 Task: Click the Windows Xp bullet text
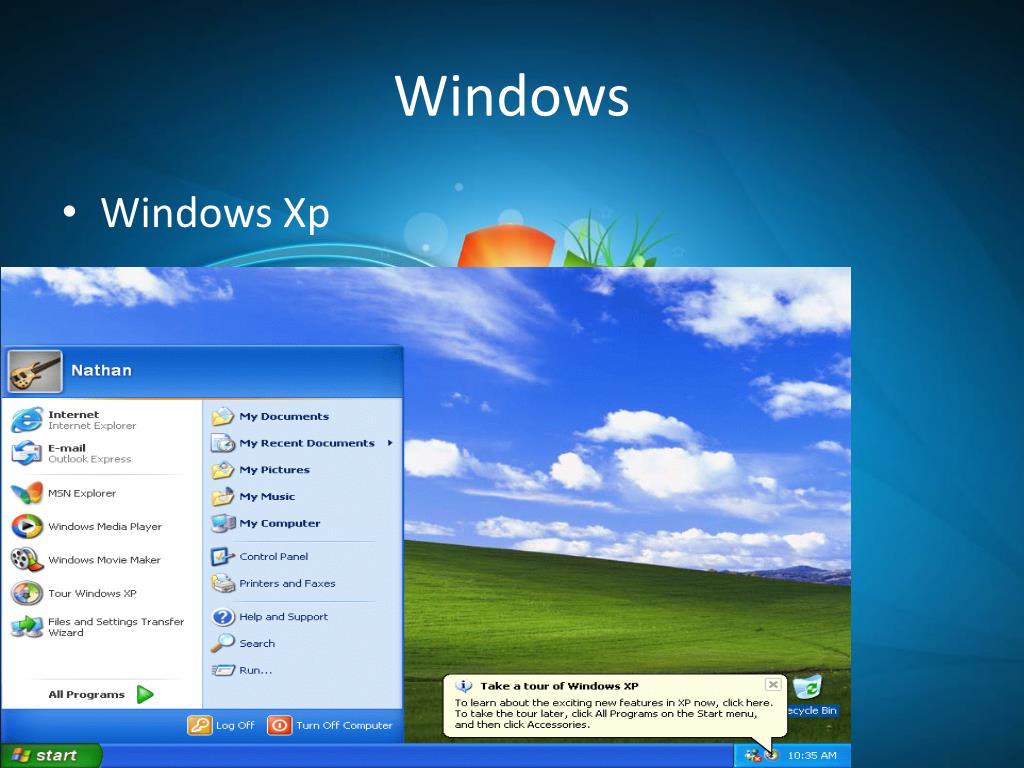(x=215, y=214)
